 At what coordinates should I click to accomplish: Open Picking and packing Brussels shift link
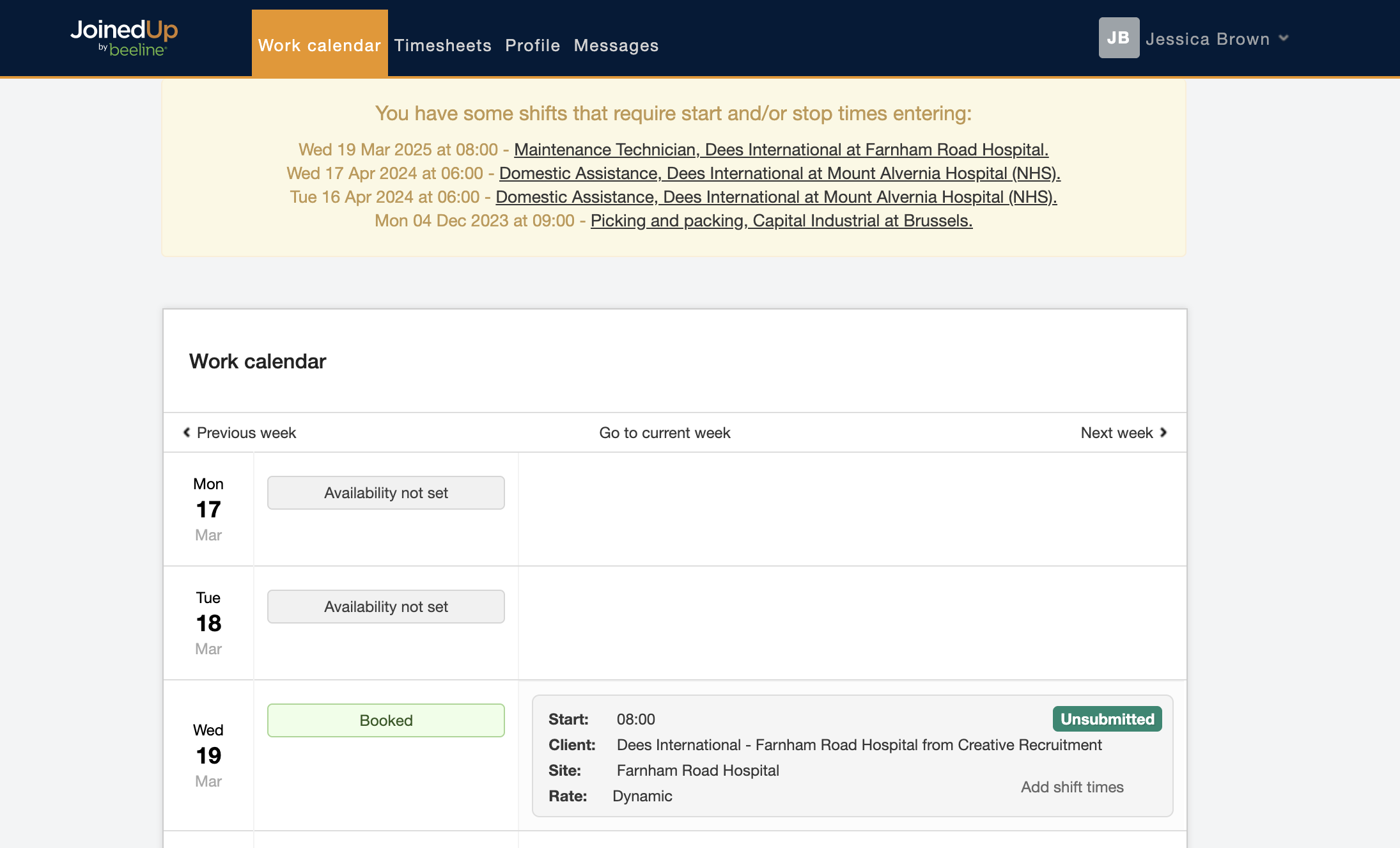pos(781,221)
